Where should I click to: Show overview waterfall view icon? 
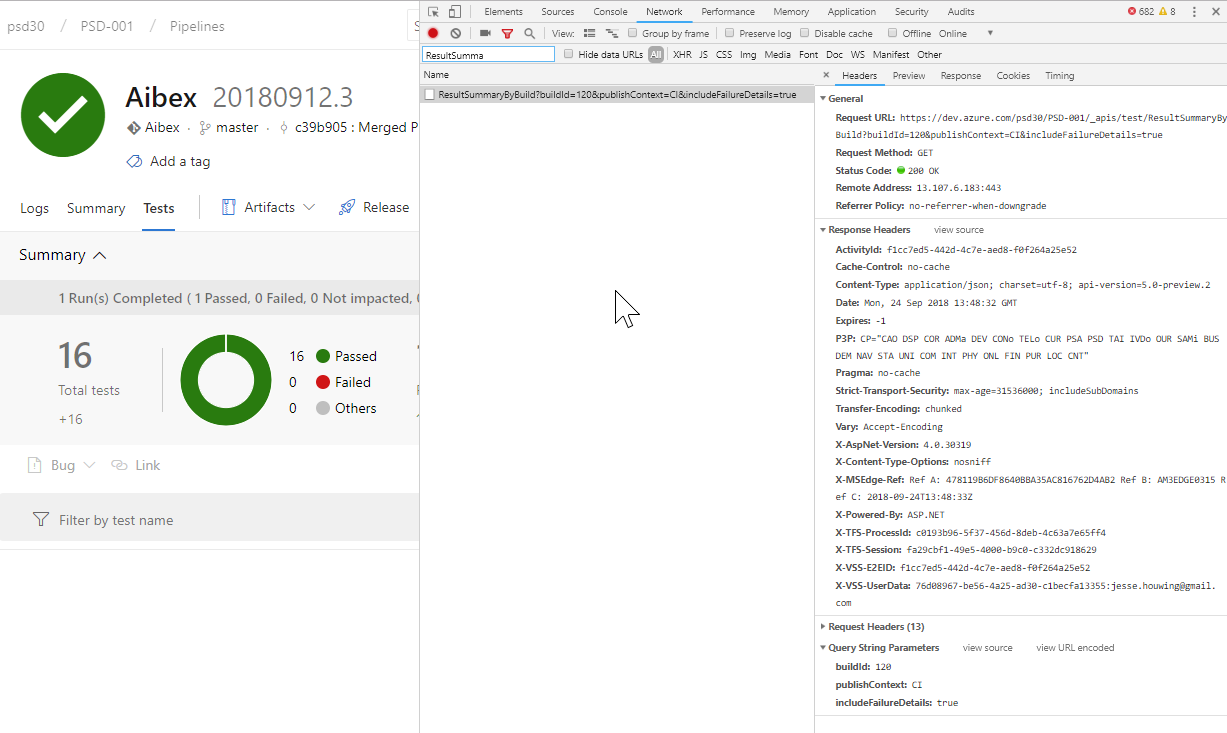612,33
